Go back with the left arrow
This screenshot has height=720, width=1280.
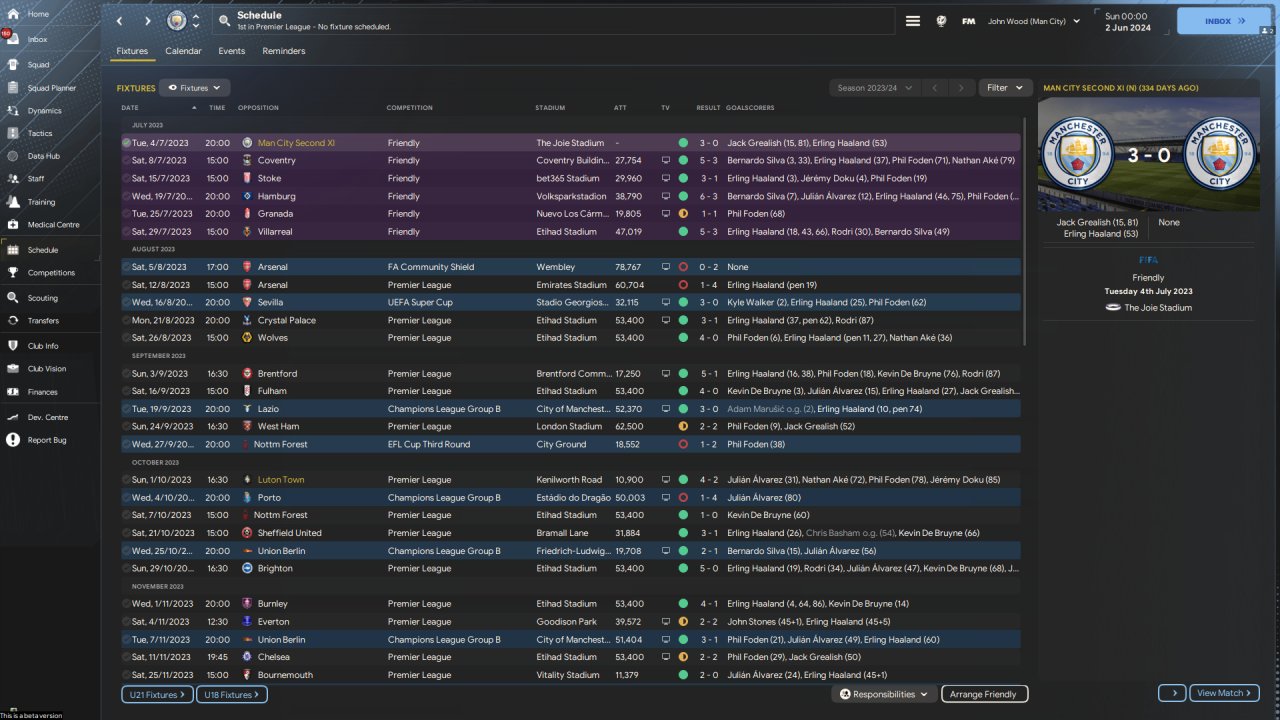[120, 21]
